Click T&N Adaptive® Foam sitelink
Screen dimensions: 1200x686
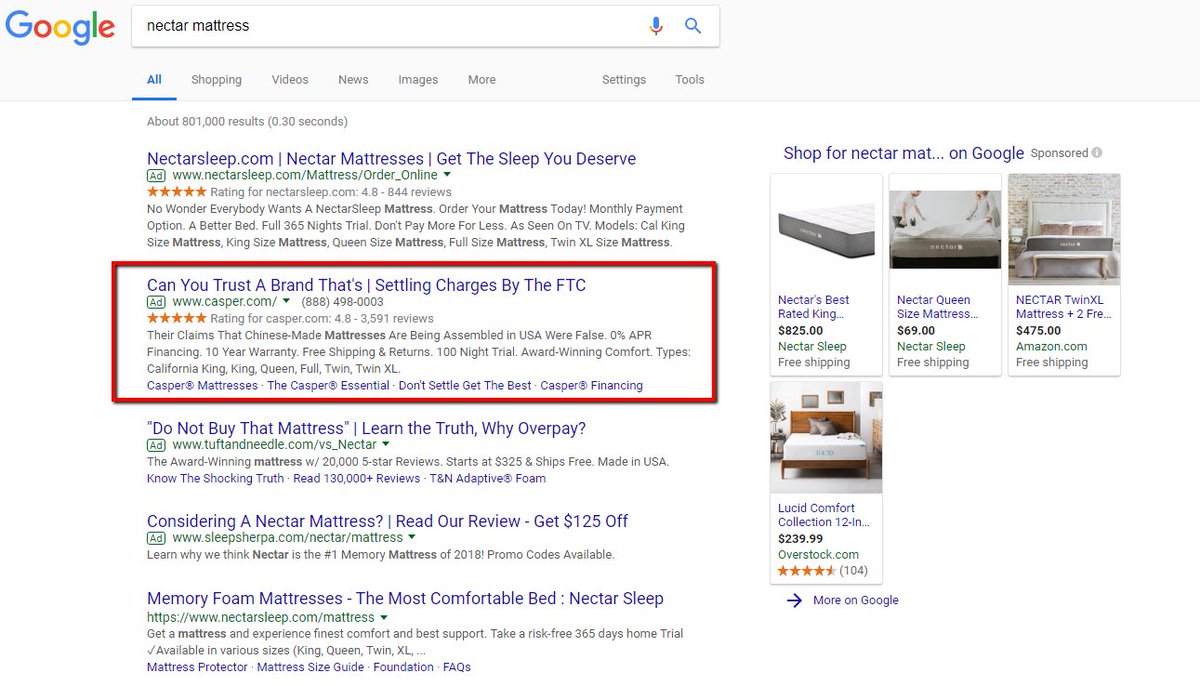tap(488, 478)
